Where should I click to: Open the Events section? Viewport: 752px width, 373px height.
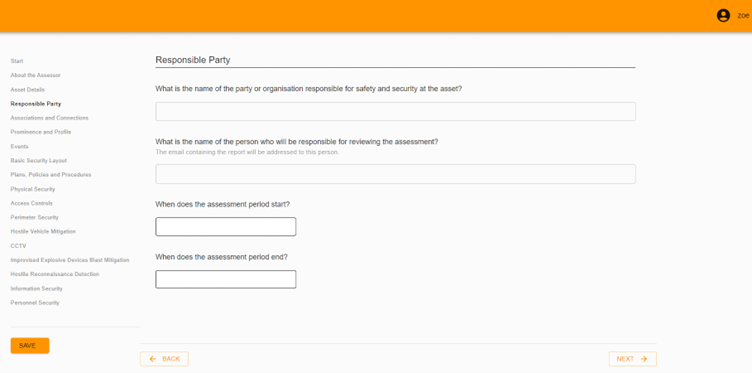[19, 146]
